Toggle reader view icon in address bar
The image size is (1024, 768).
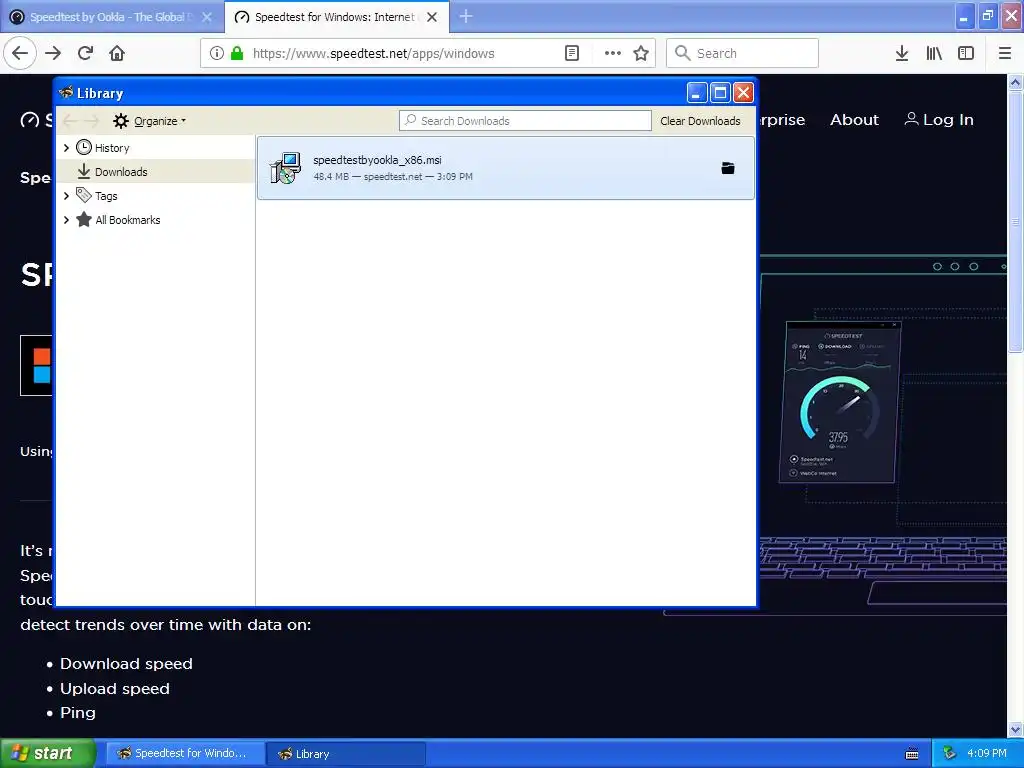pos(571,53)
